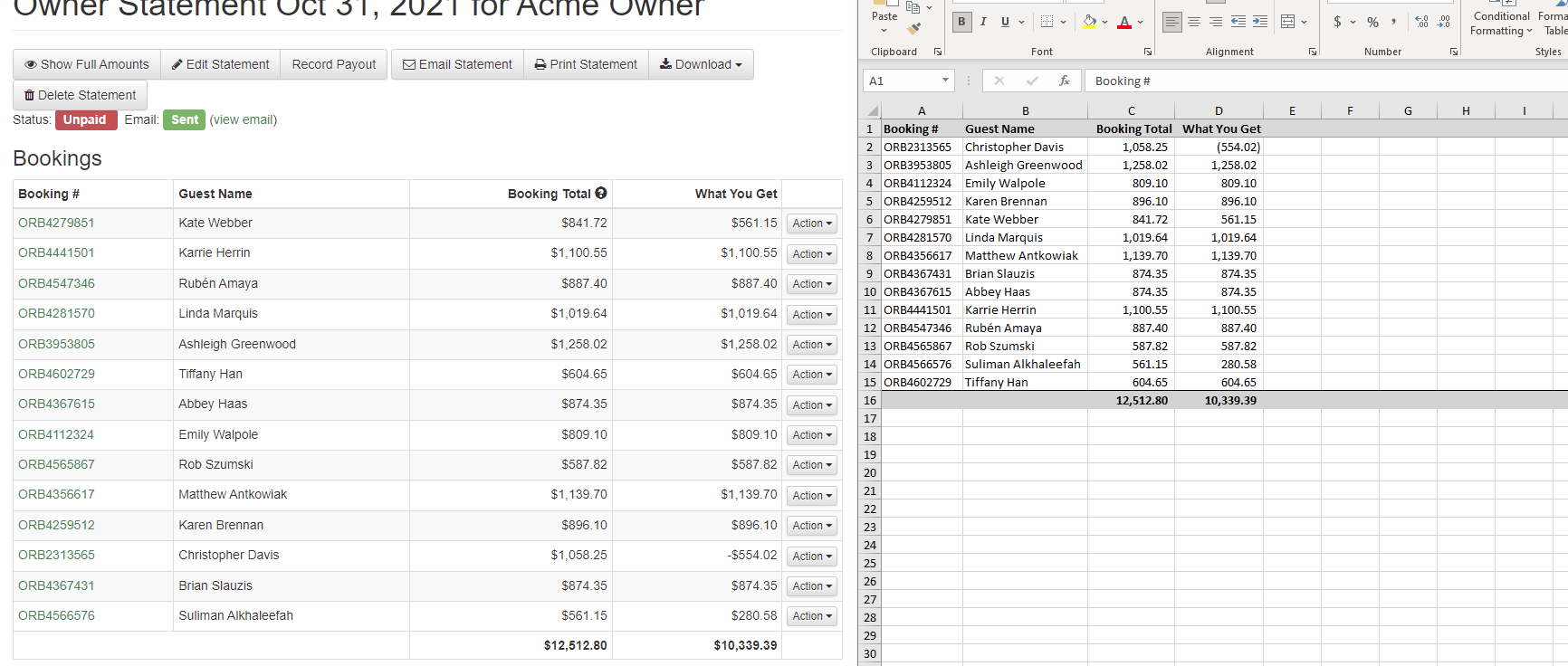Apply the yellow fill color bucket
The image size is (1568, 666).
click(x=1090, y=22)
